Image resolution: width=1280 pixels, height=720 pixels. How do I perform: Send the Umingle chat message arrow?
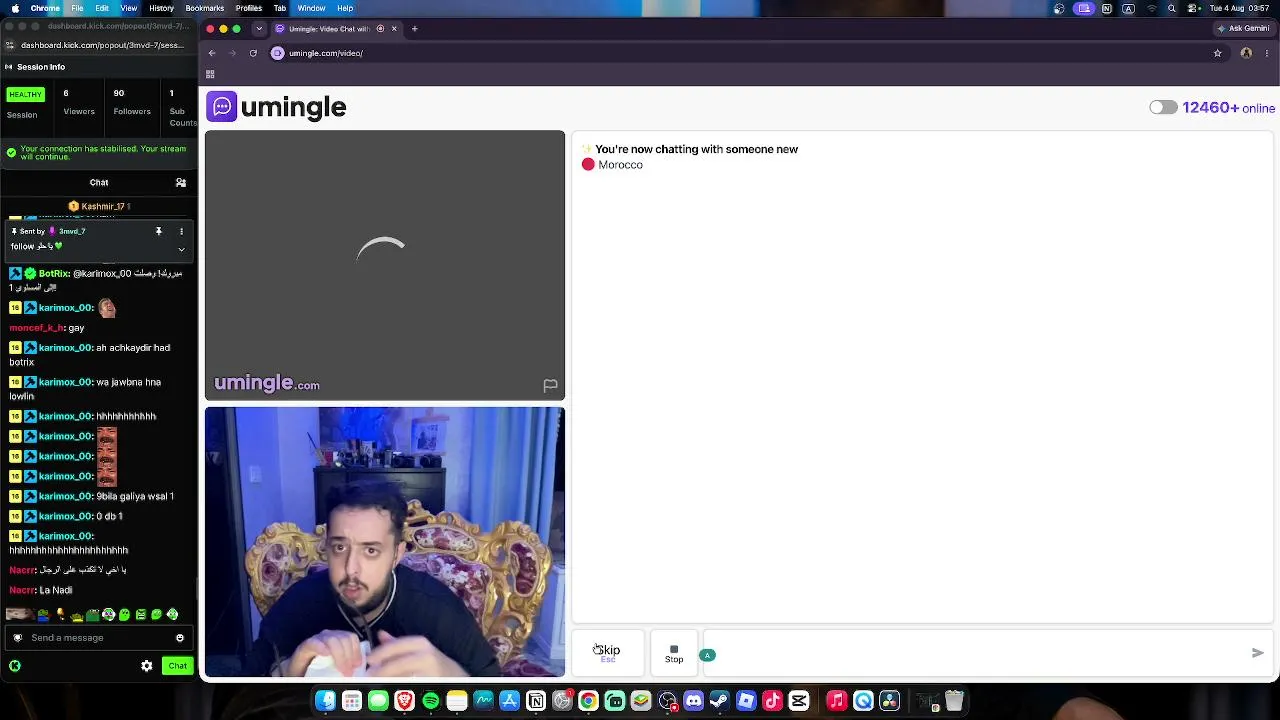pos(1257,653)
